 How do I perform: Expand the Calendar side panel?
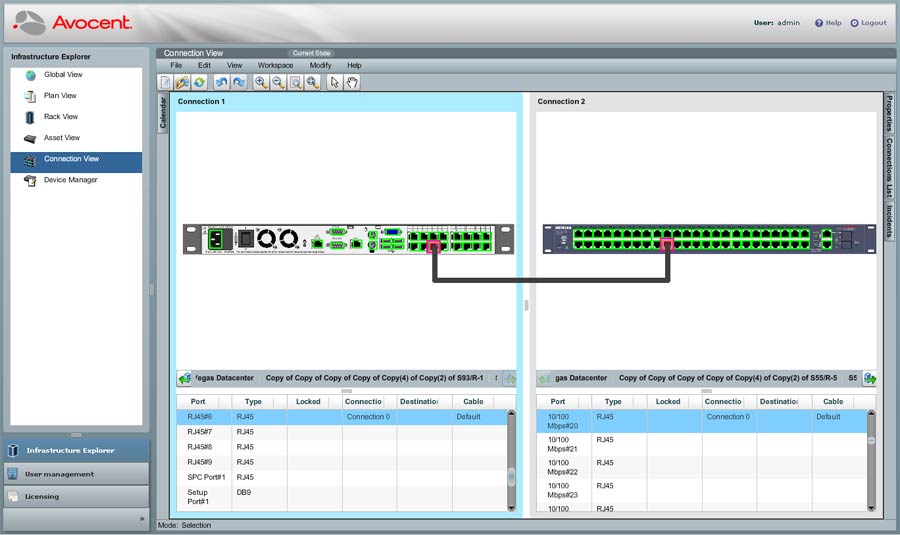click(164, 112)
